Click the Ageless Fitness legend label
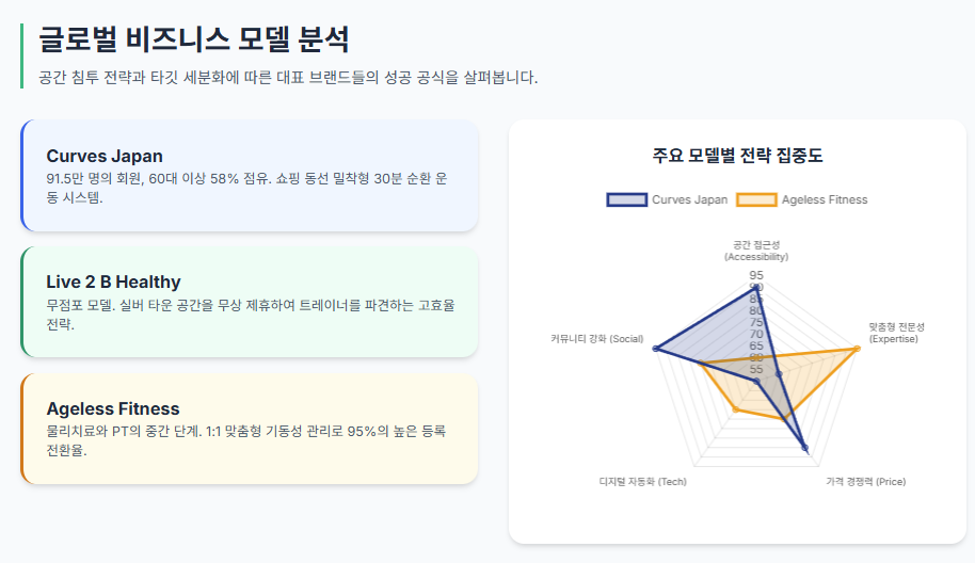Viewport: 975px width, 563px height. 825,200
